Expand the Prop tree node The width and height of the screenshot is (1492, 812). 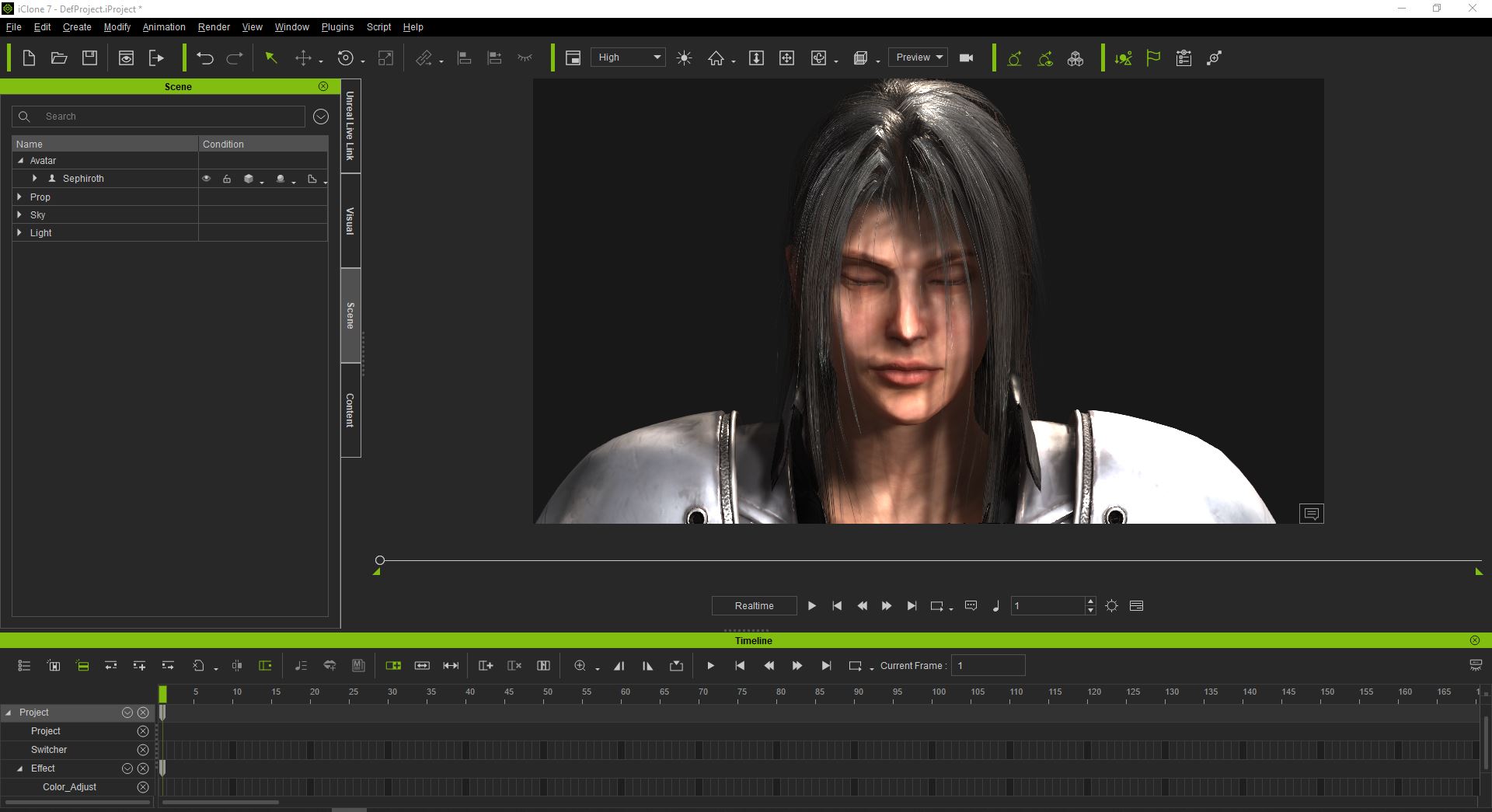tap(19, 197)
